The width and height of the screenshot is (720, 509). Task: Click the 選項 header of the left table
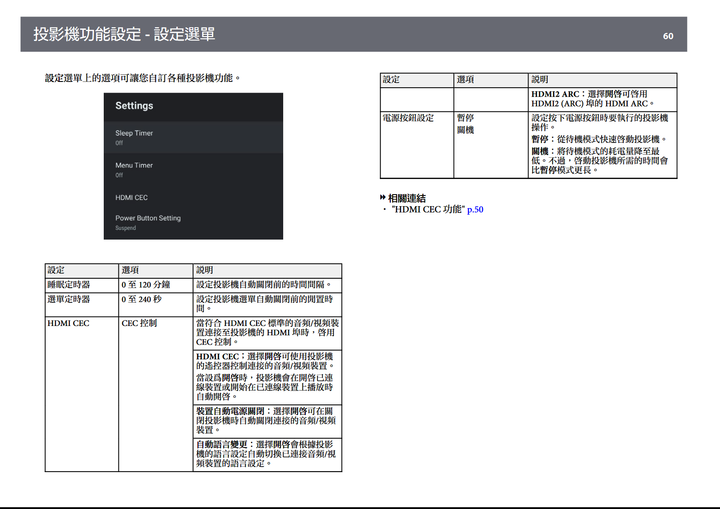156,271
